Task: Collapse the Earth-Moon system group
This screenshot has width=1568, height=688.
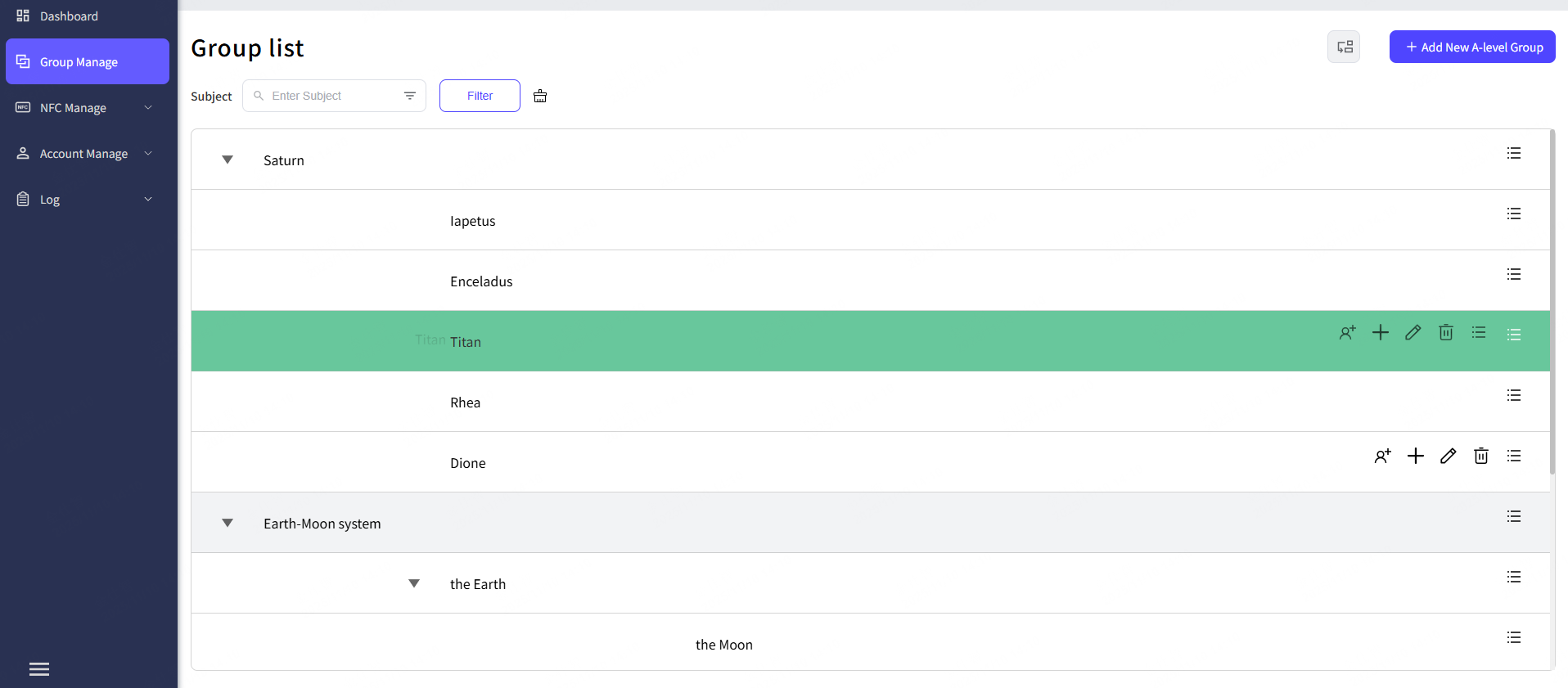Action: click(x=228, y=523)
